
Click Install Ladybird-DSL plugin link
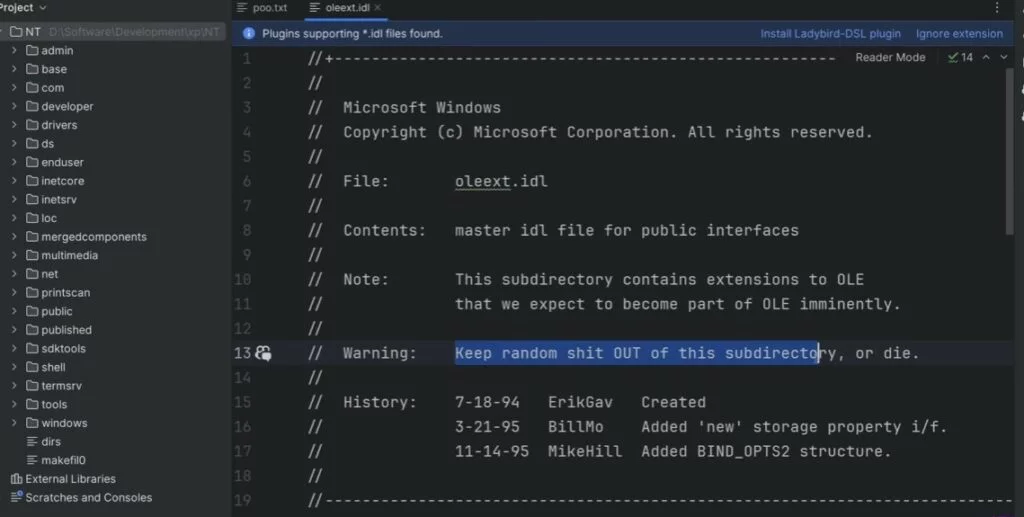[x=830, y=33]
